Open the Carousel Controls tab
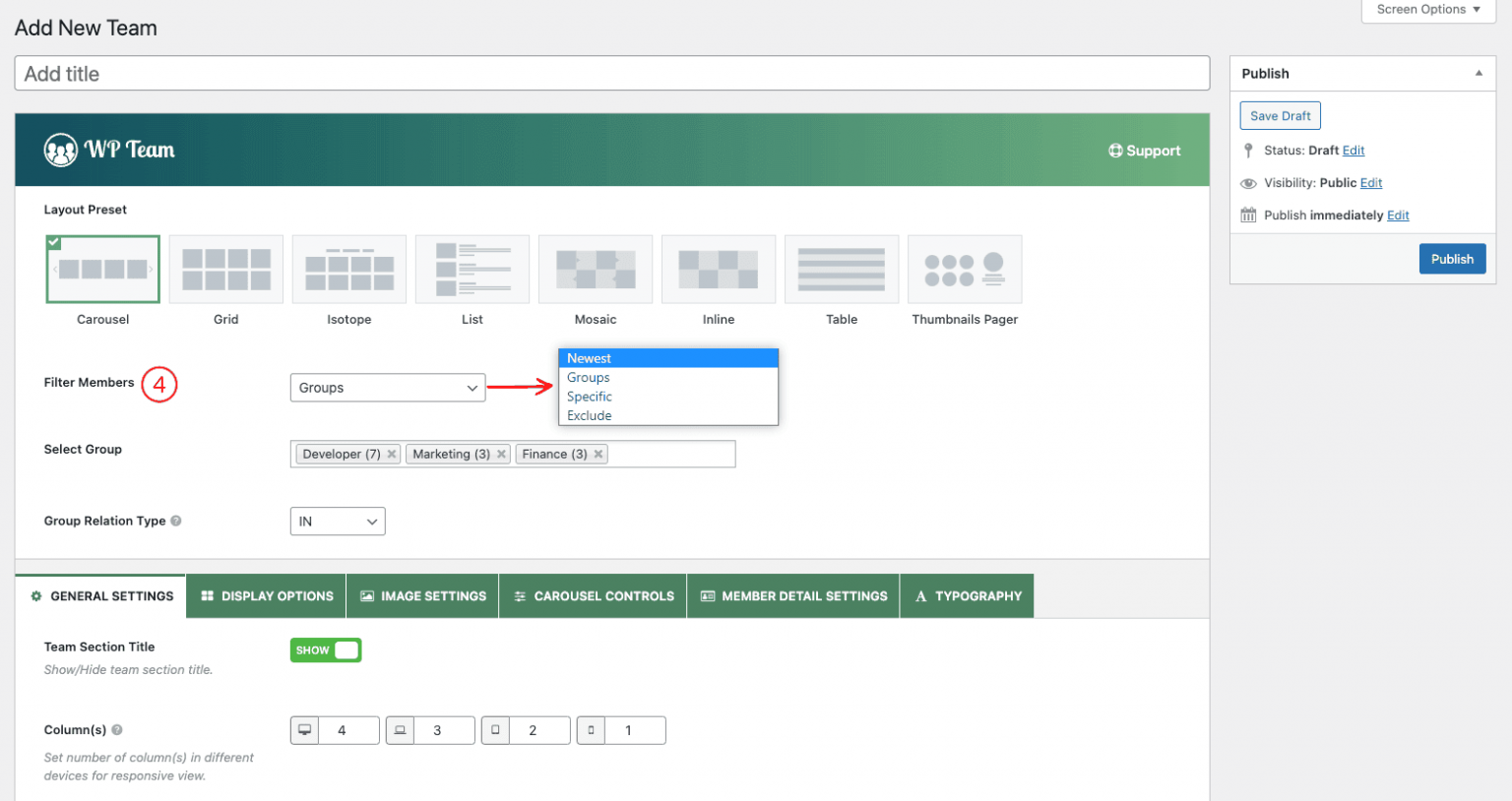Image resolution: width=1512 pixels, height=801 pixels. pyautogui.click(x=592, y=595)
